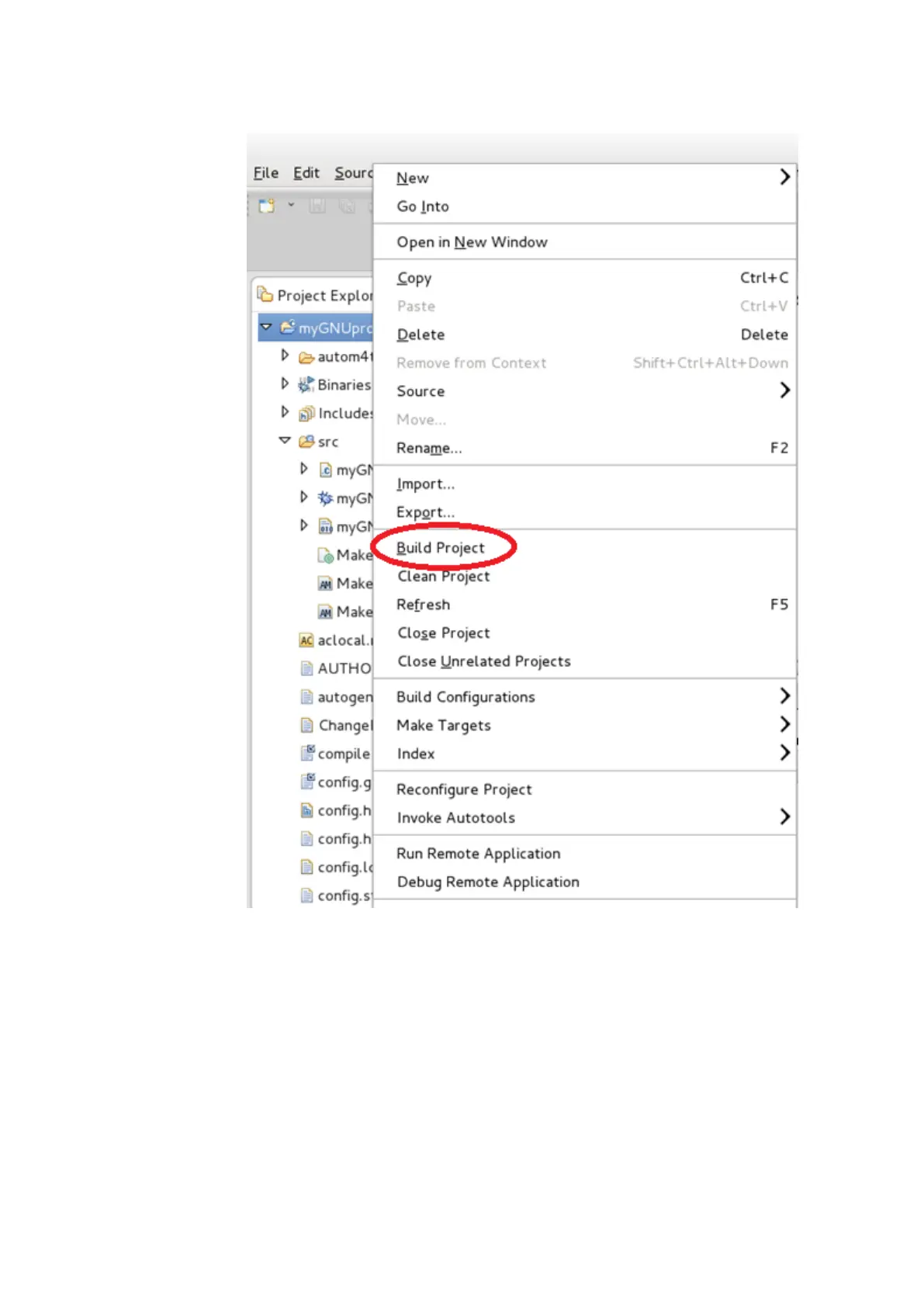Image resolution: width=924 pixels, height=1307 pixels.
Task: Select Run Remote Application
Action: [585, 854]
